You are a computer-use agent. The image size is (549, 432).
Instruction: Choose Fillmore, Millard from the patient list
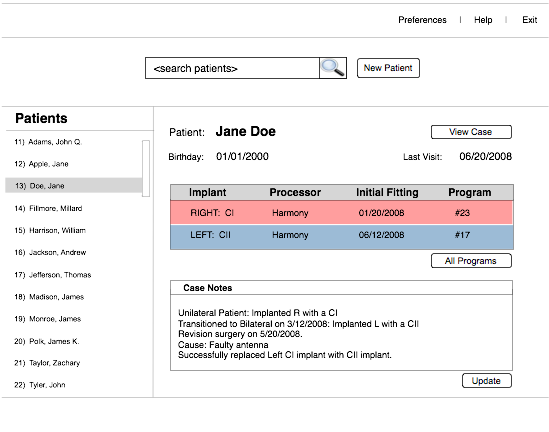click(48, 208)
